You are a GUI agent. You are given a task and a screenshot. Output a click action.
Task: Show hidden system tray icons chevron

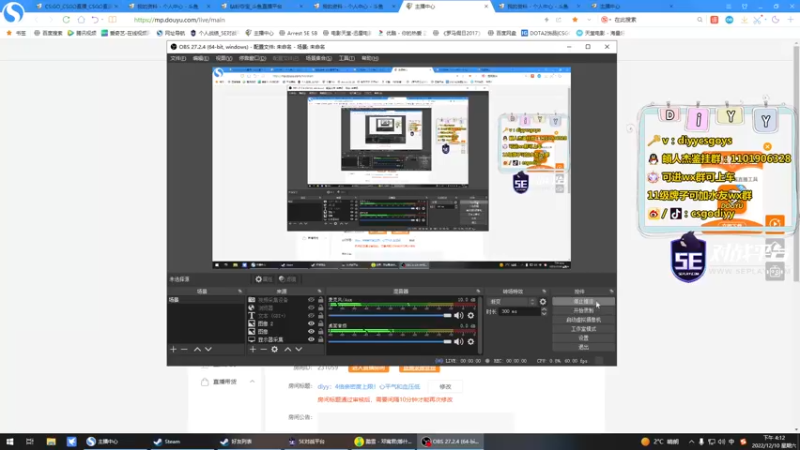(x=691, y=442)
